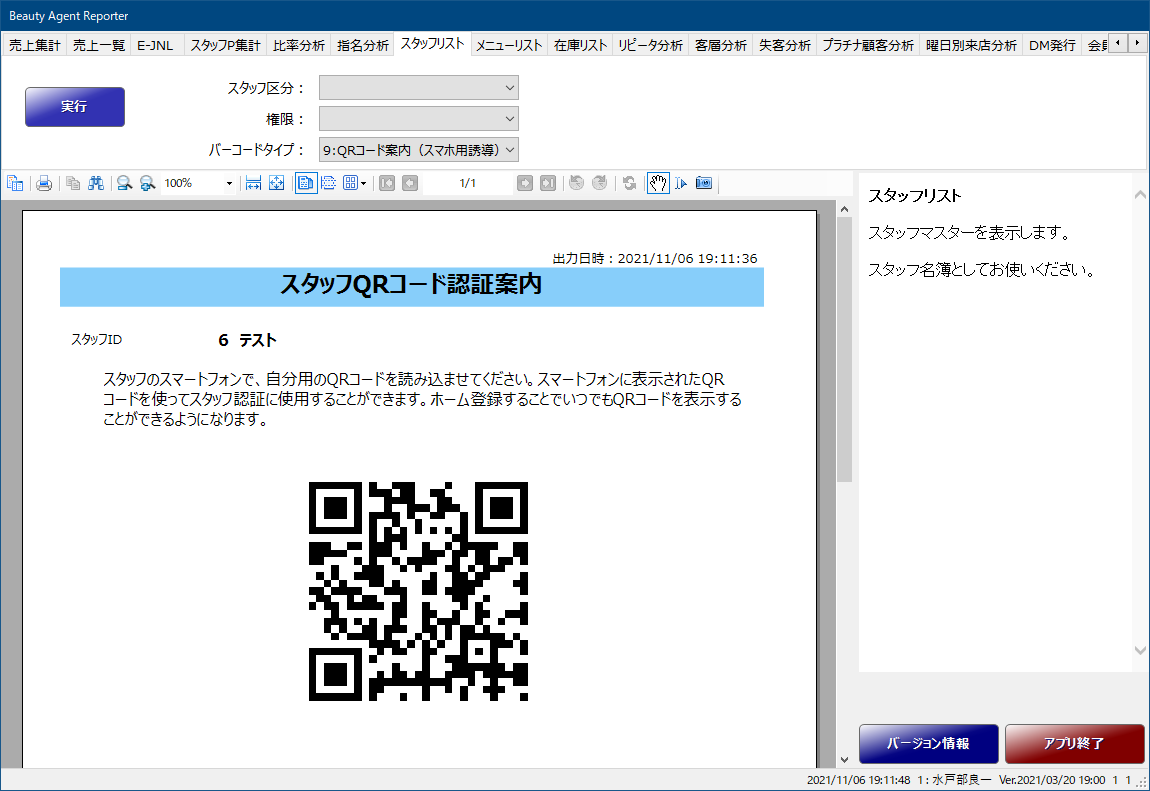Viewport: 1150px width, 791px height.
Task: Toggle continuous page view mode
Action: [328, 183]
